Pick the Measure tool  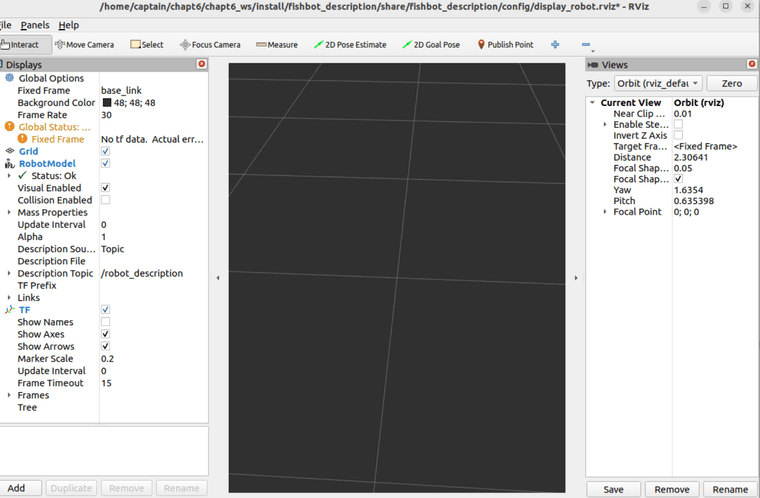(x=277, y=45)
